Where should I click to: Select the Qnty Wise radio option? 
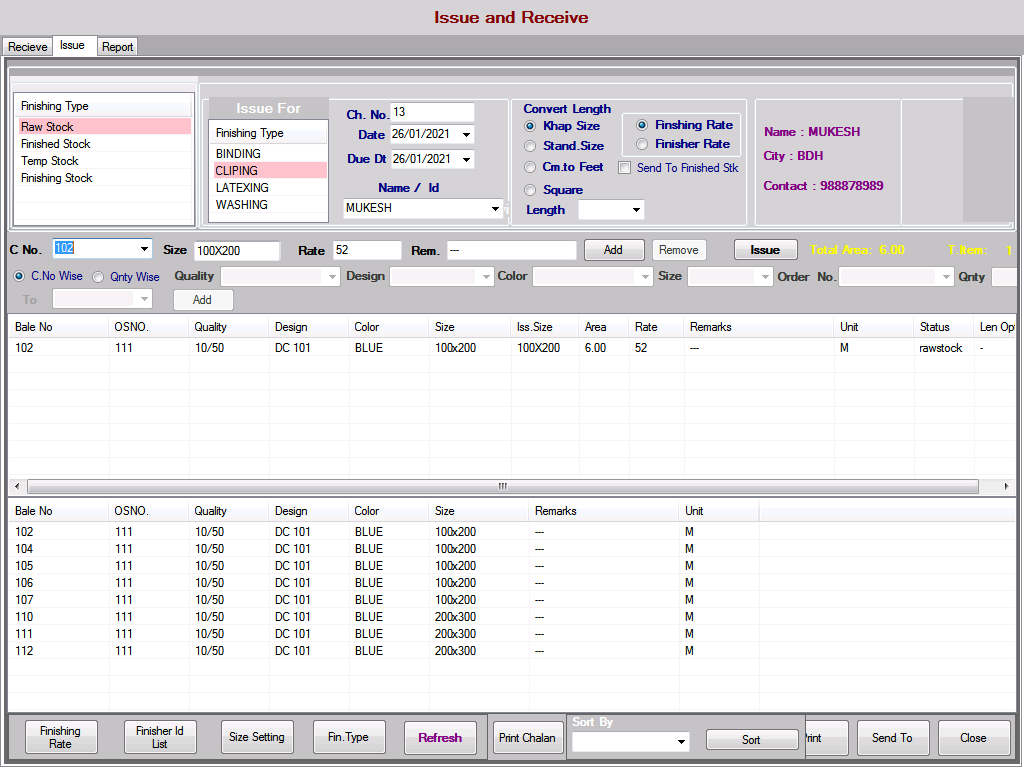click(98, 277)
